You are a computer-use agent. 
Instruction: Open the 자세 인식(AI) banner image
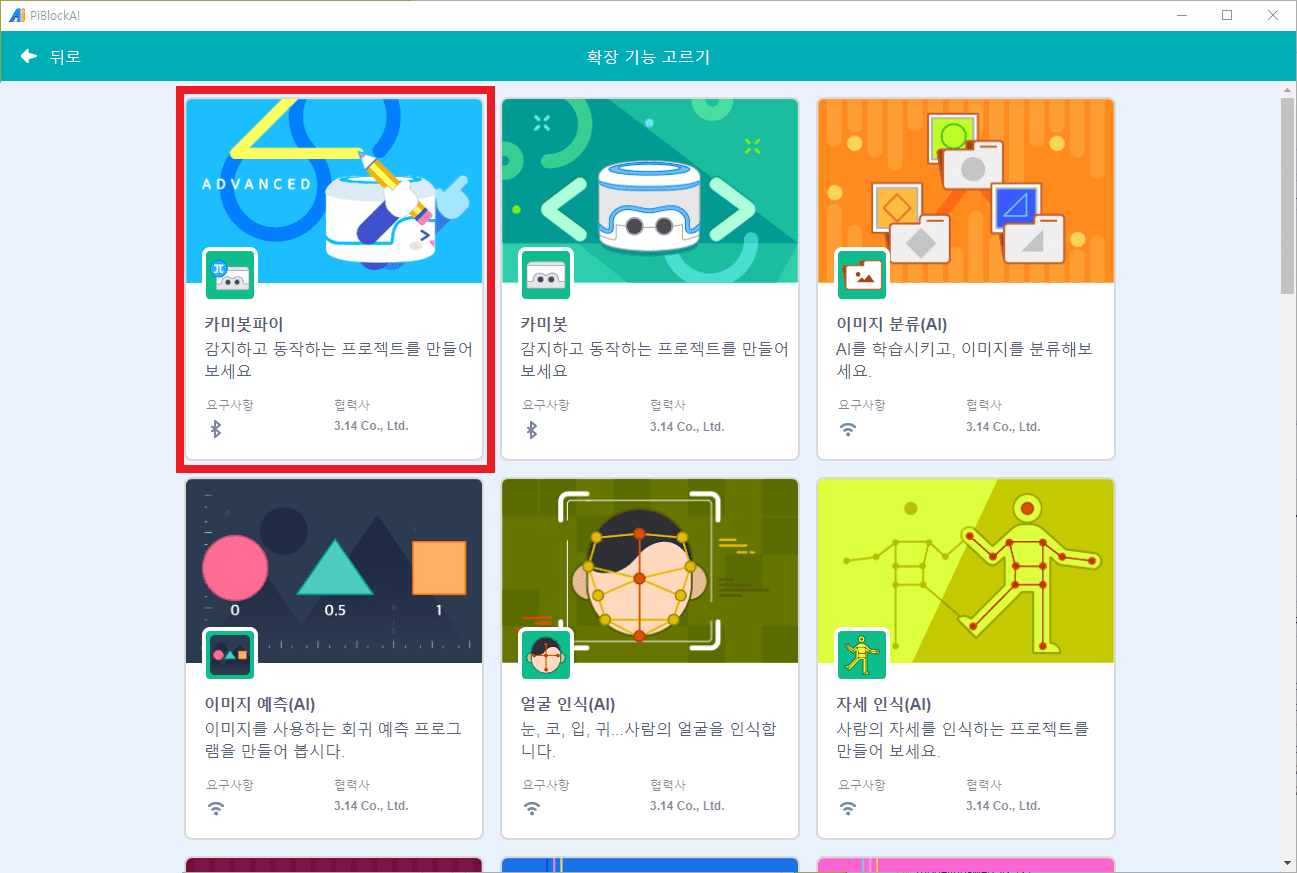point(966,571)
